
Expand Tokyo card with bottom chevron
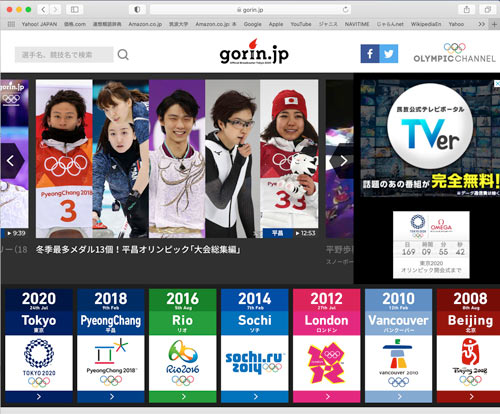[39, 397]
